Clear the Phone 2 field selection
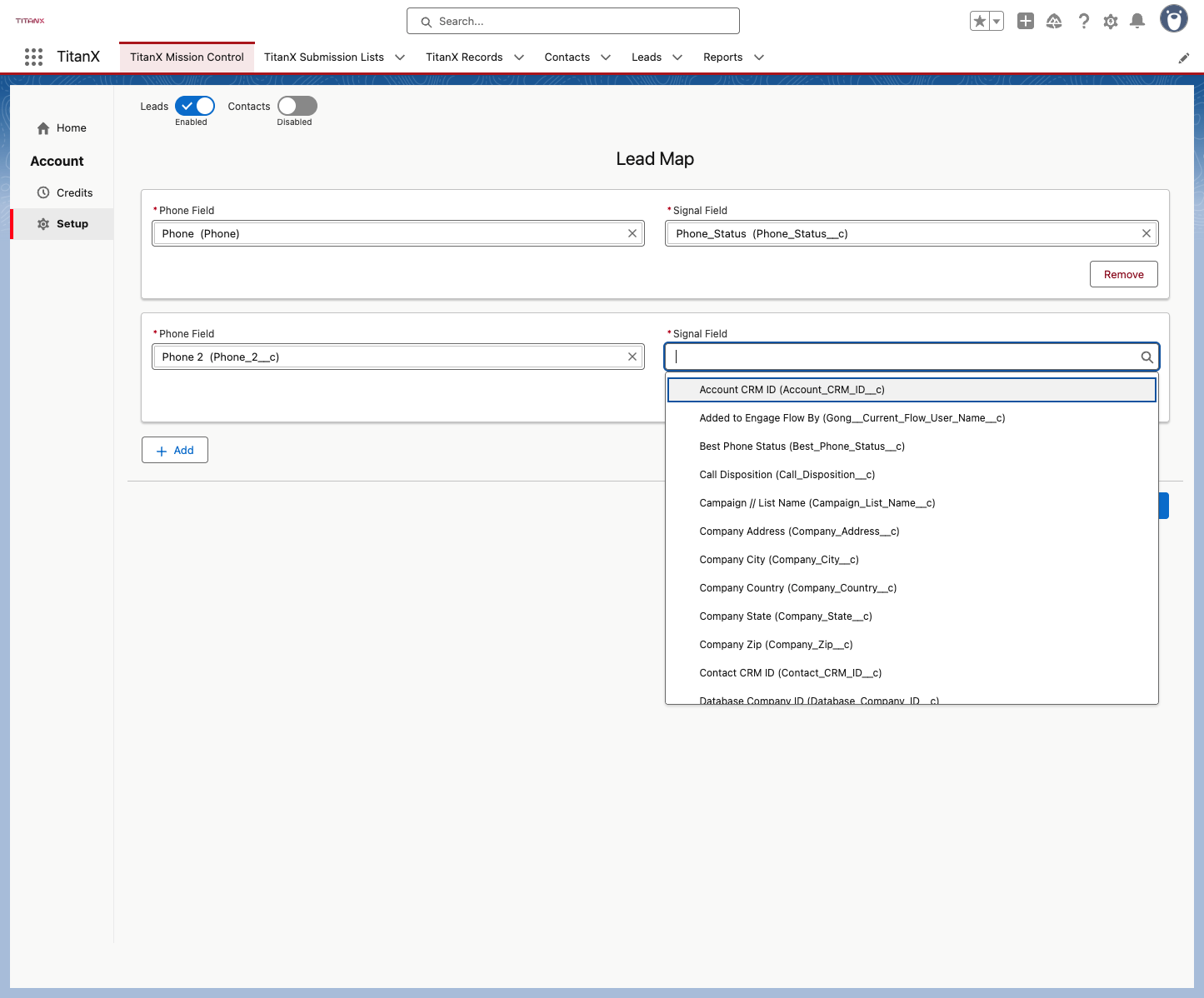This screenshot has width=1204, height=998. (x=632, y=357)
